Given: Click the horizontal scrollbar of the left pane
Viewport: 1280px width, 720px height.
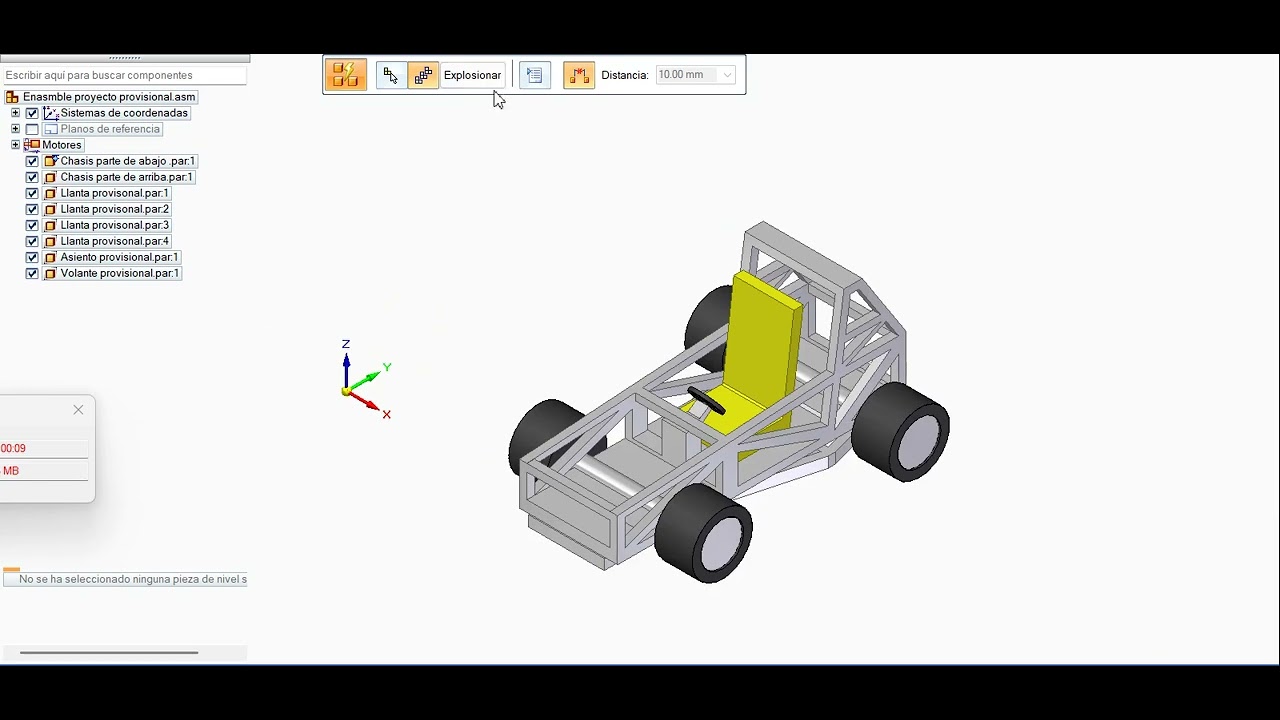Looking at the screenshot, I should [x=109, y=653].
